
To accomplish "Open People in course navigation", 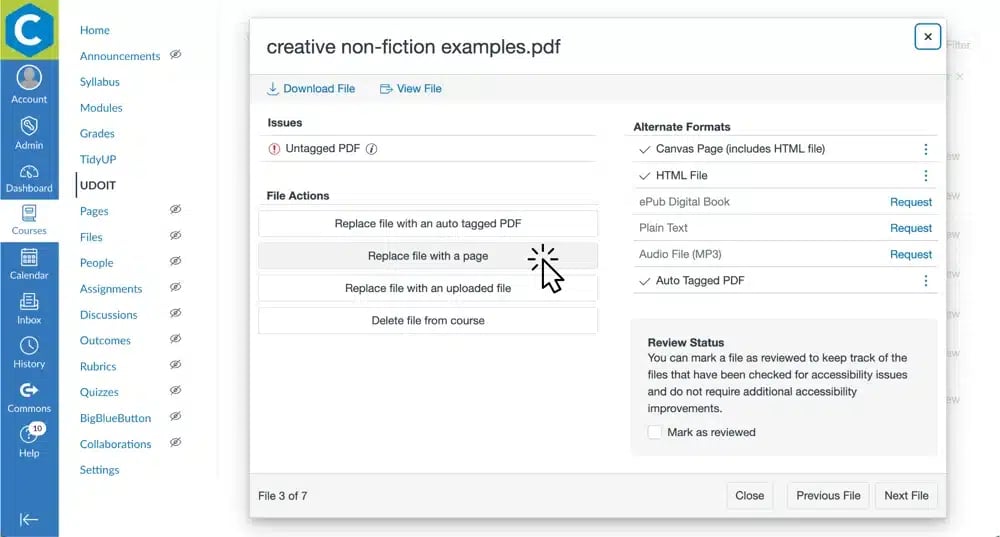I will point(96,263).
